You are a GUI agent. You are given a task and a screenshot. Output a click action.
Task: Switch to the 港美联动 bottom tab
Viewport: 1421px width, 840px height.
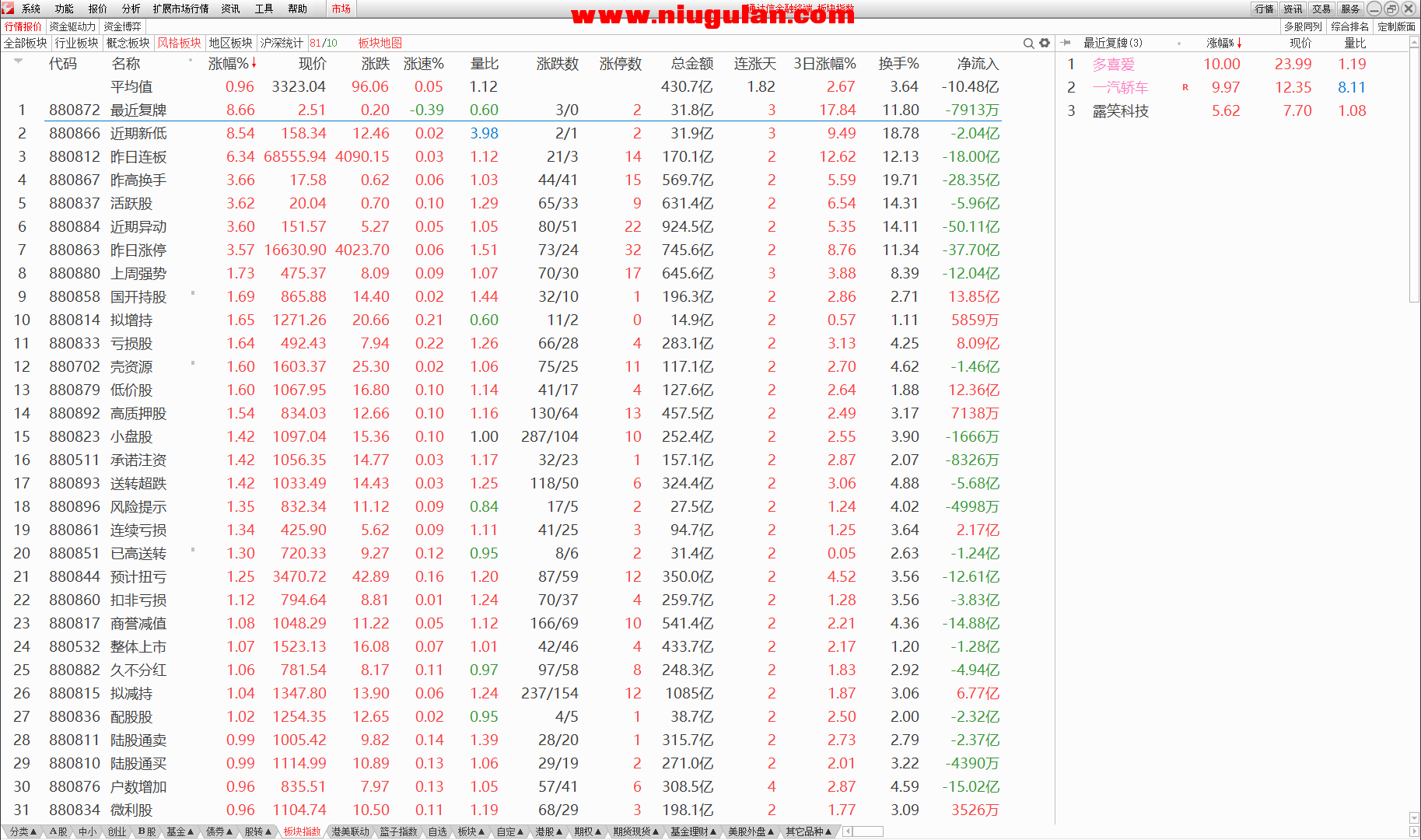pyautogui.click(x=350, y=831)
